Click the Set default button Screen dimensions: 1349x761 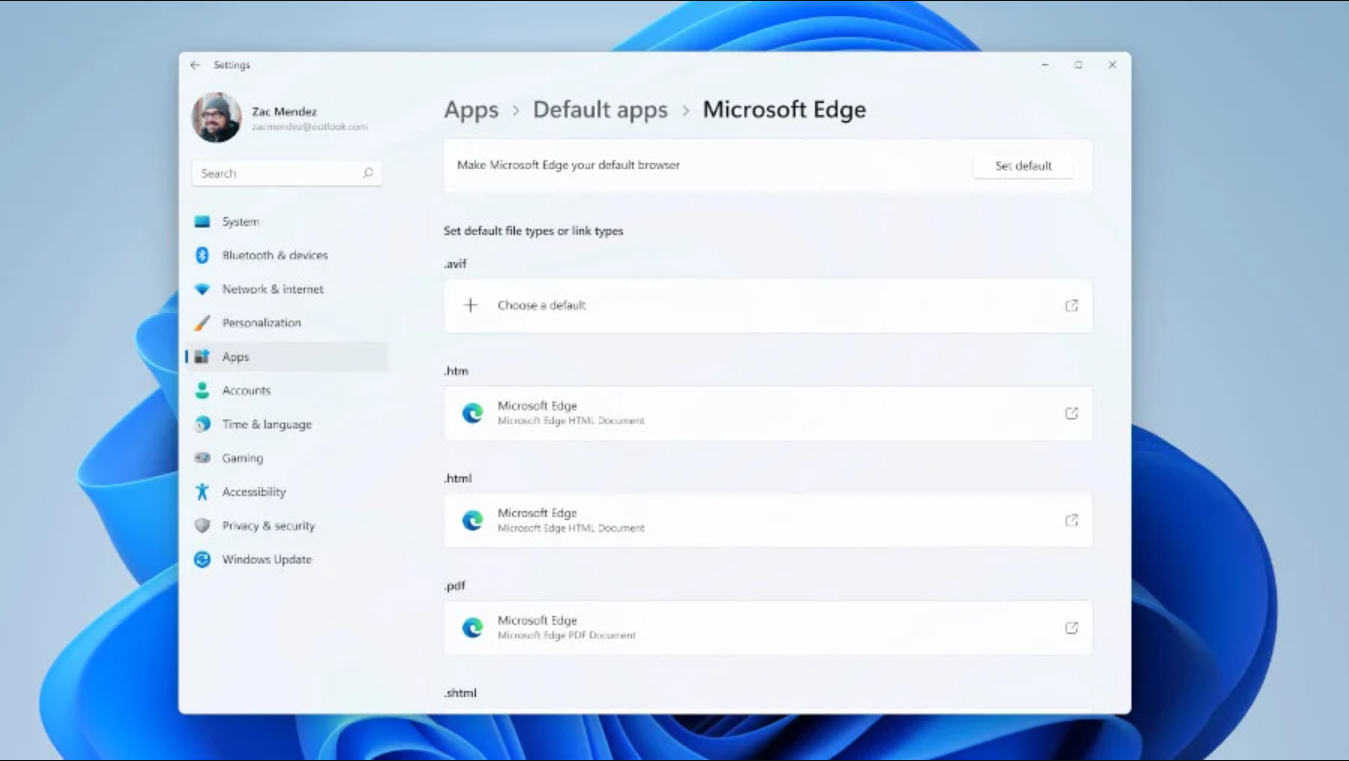tap(1023, 166)
